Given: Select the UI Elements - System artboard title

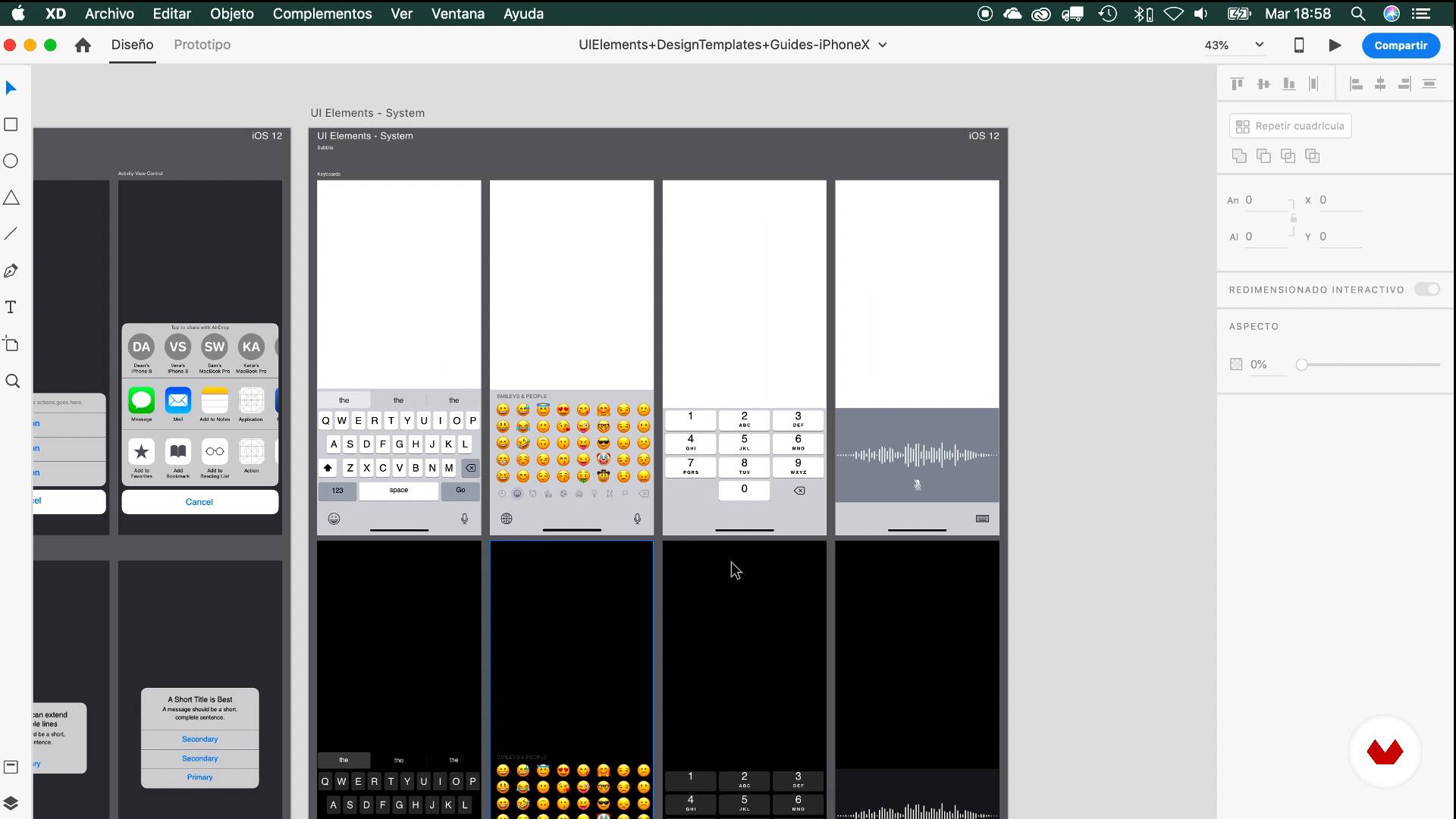Looking at the screenshot, I should (x=367, y=113).
